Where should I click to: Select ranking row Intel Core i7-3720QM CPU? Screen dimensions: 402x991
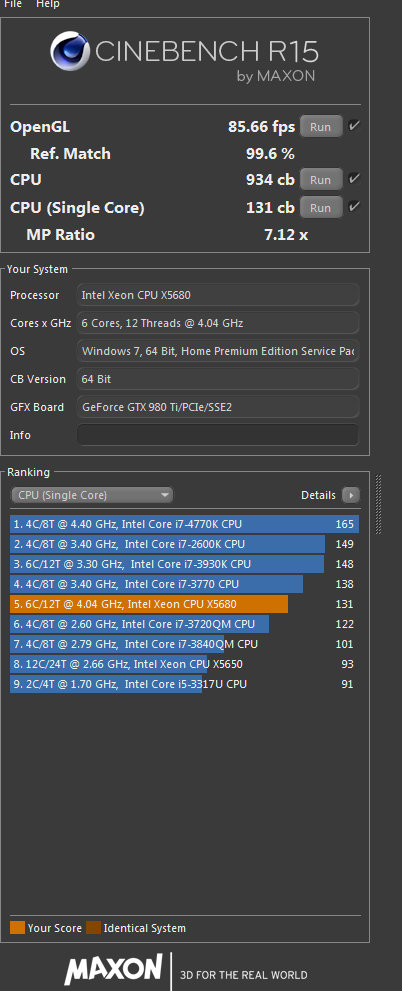[x=185, y=624]
